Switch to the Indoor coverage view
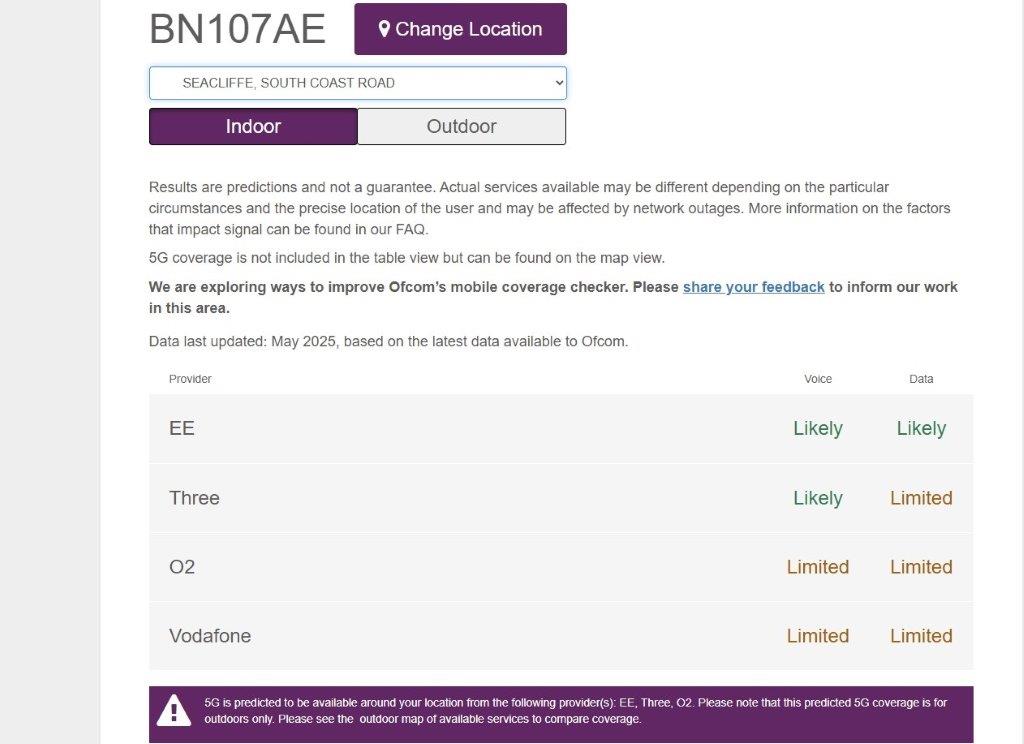 click(253, 126)
